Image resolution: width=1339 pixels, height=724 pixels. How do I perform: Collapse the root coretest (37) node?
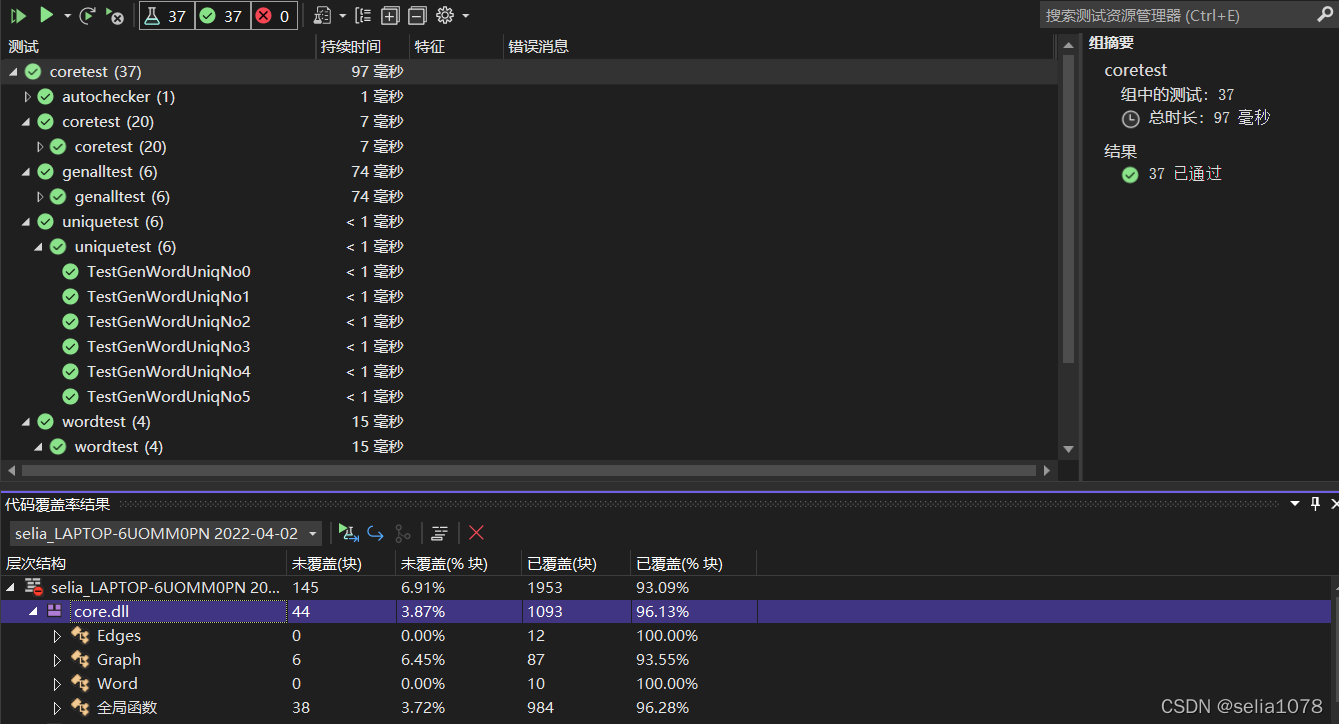(x=13, y=72)
